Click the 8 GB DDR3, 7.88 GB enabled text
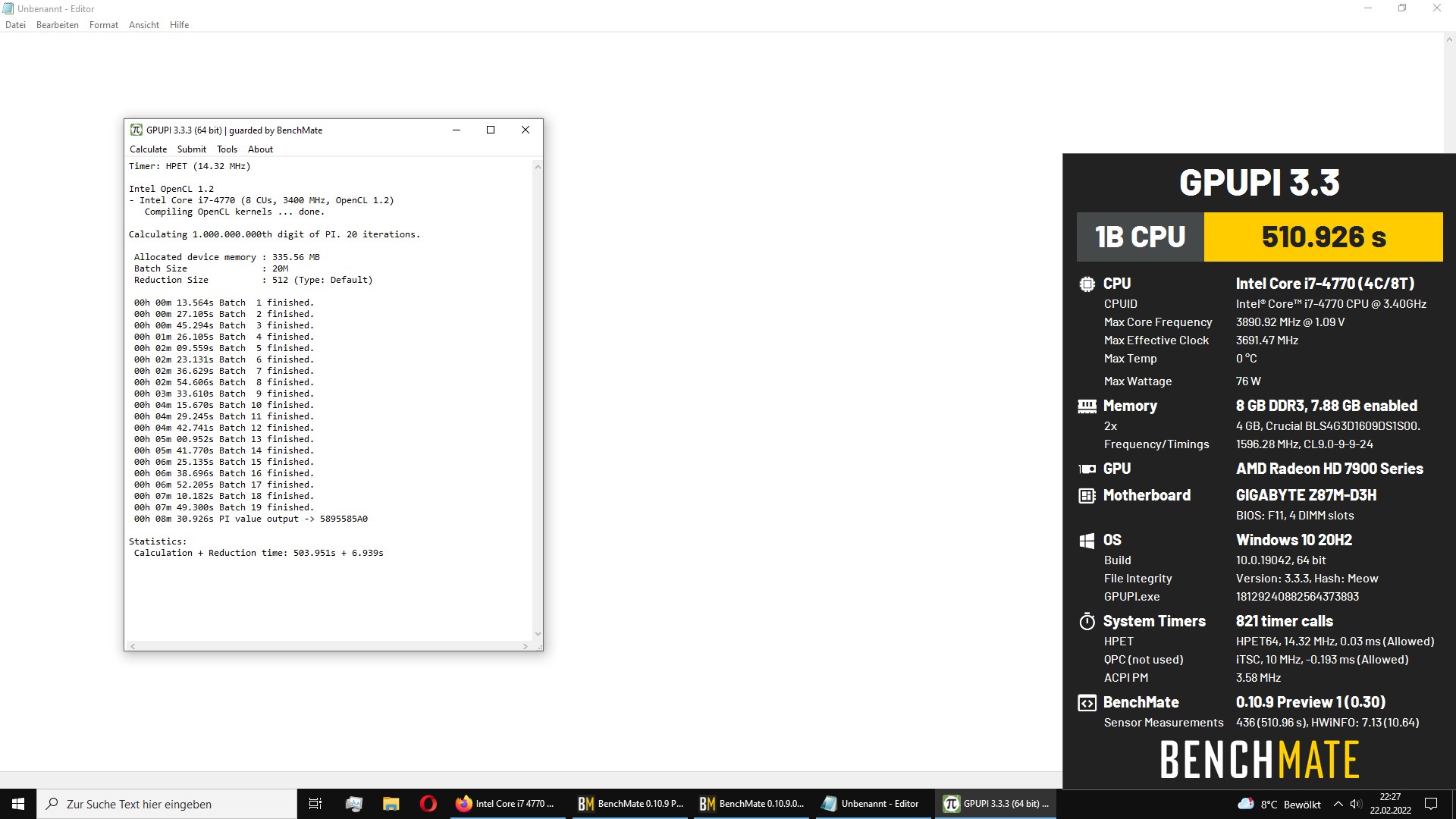The image size is (1456, 819). (1326, 406)
